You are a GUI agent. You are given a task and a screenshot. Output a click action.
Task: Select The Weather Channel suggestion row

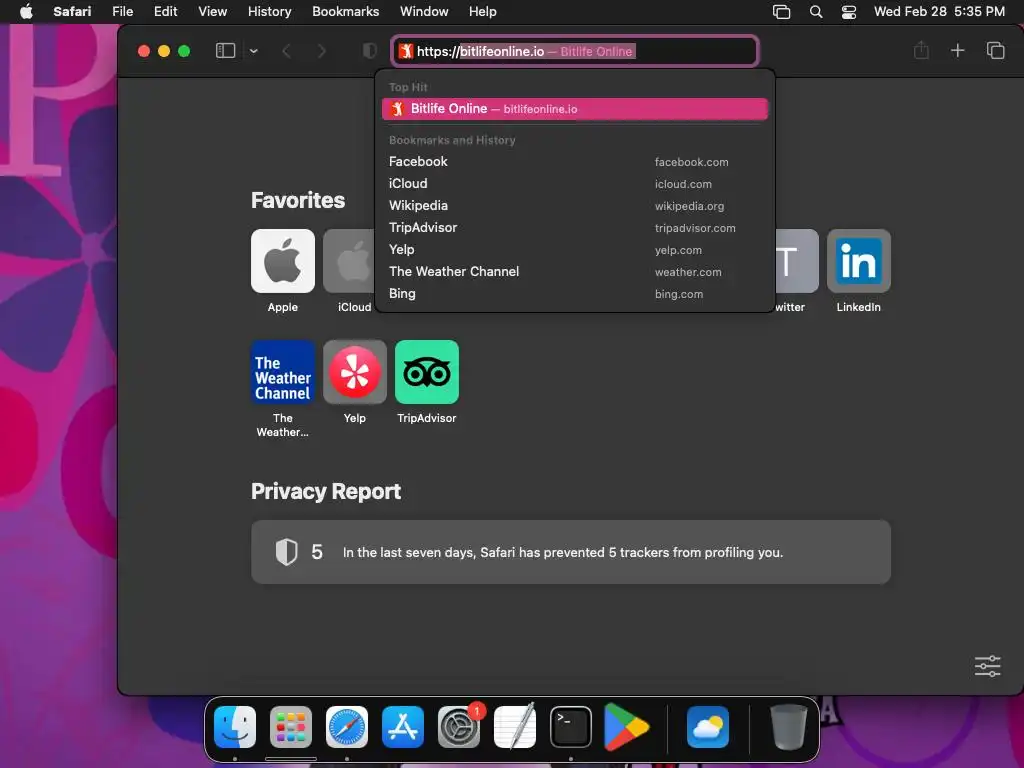pos(575,272)
